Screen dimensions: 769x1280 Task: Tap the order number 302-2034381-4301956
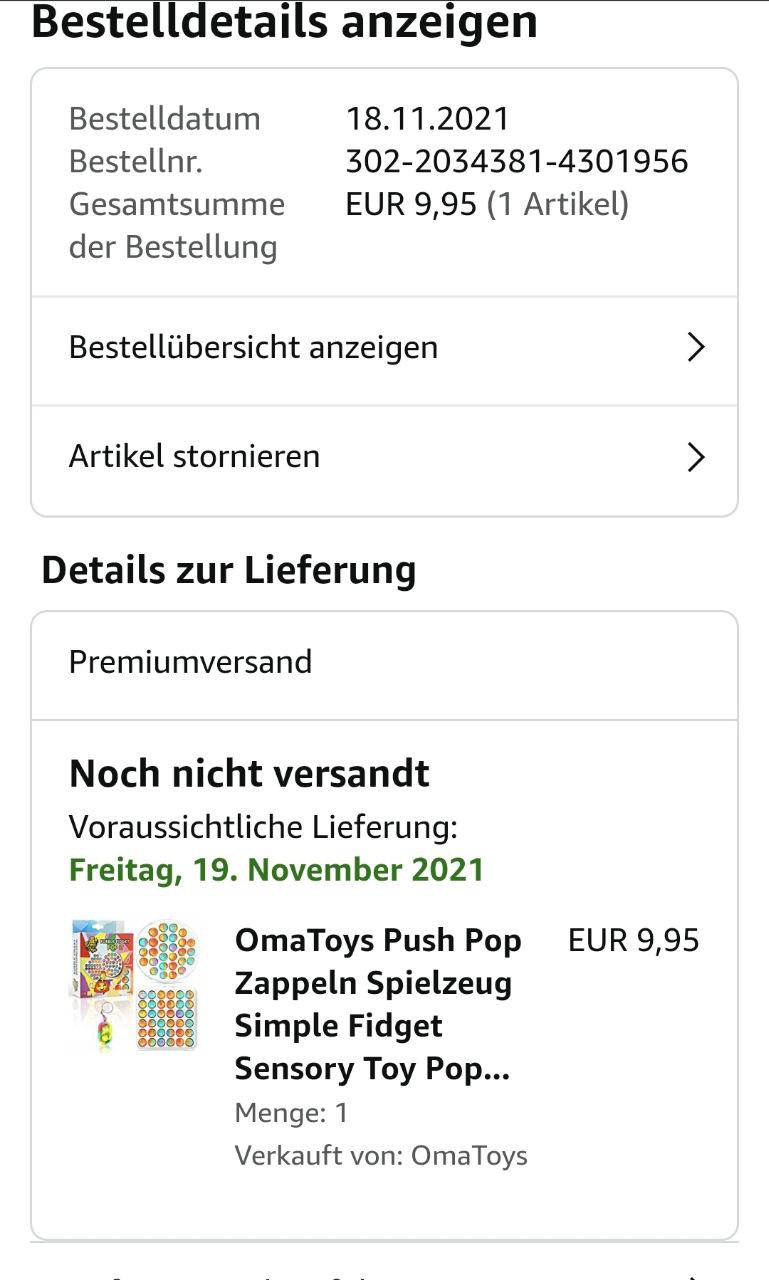pos(516,162)
